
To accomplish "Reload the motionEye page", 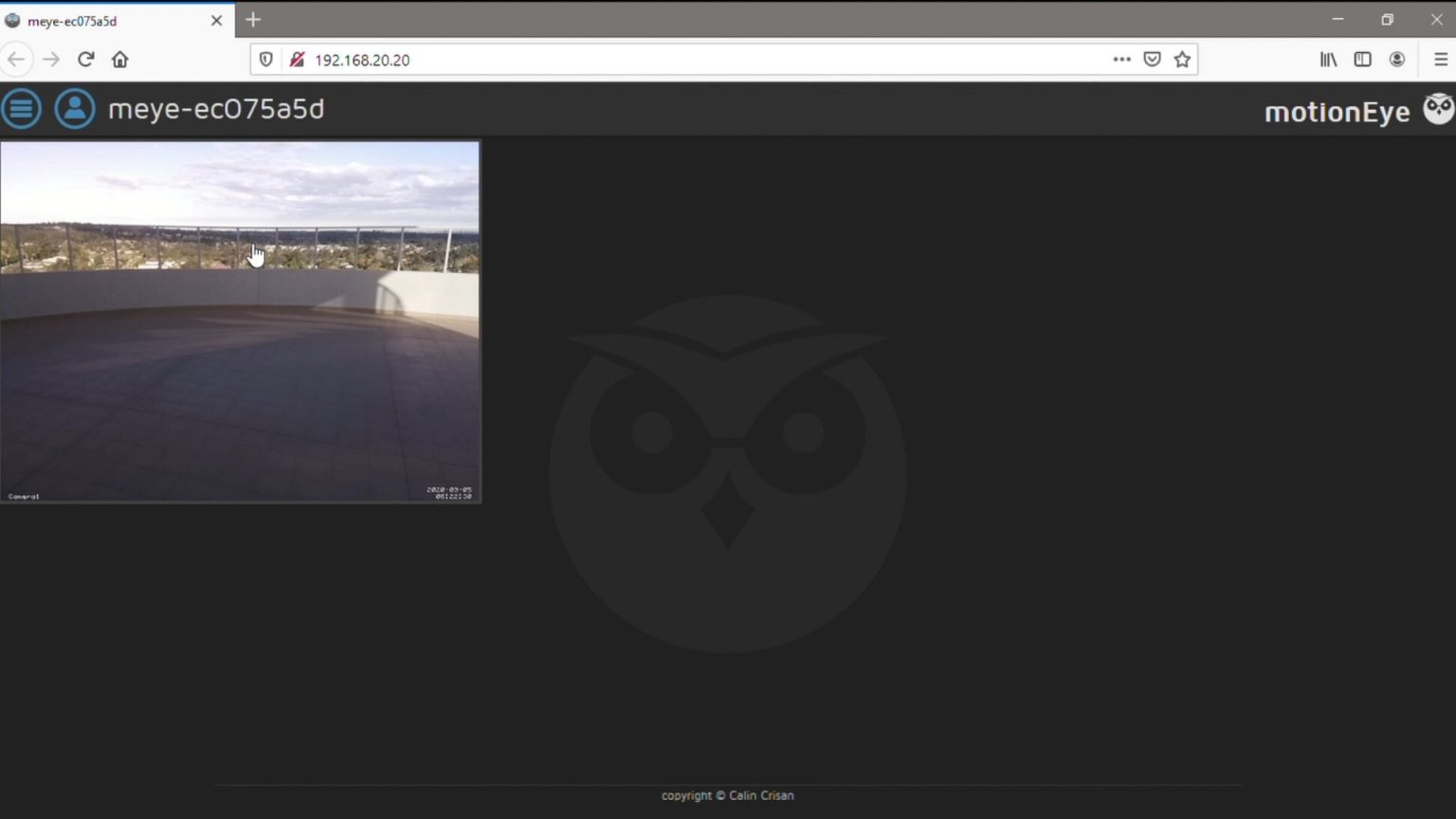I will pos(85,59).
